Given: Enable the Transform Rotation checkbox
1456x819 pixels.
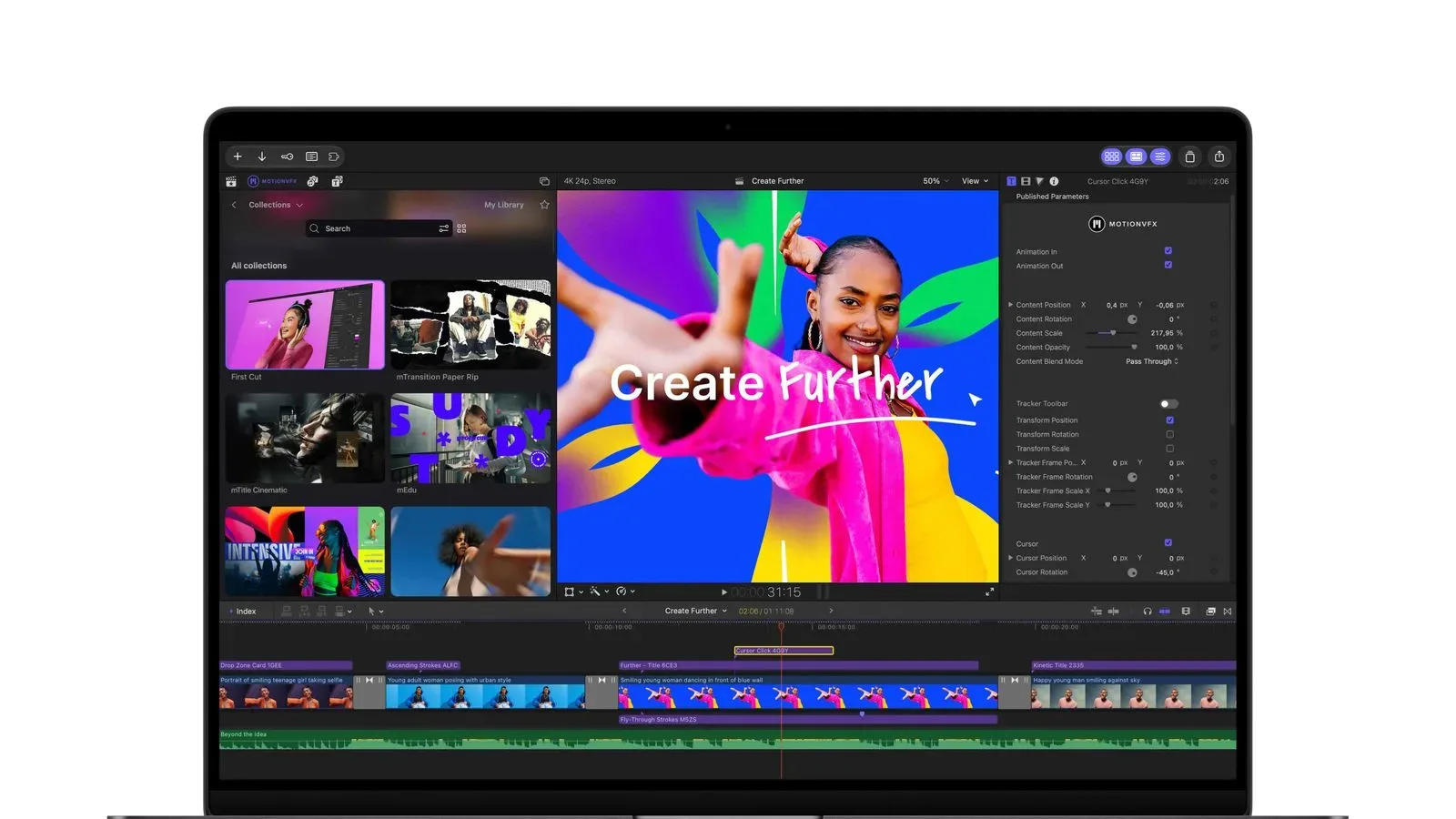Looking at the screenshot, I should 1169,434.
